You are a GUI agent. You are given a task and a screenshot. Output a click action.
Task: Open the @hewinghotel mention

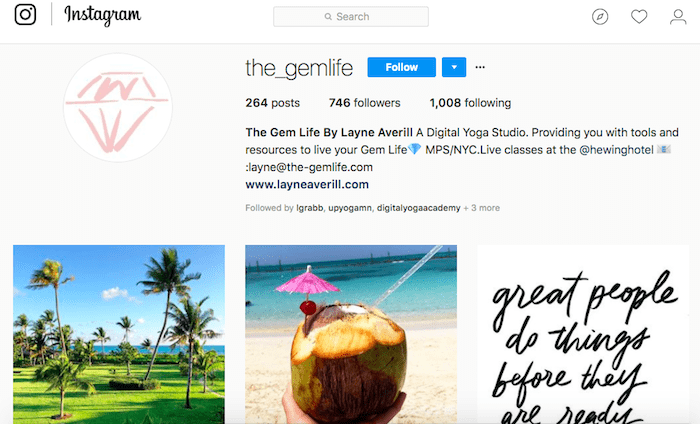click(x=616, y=150)
